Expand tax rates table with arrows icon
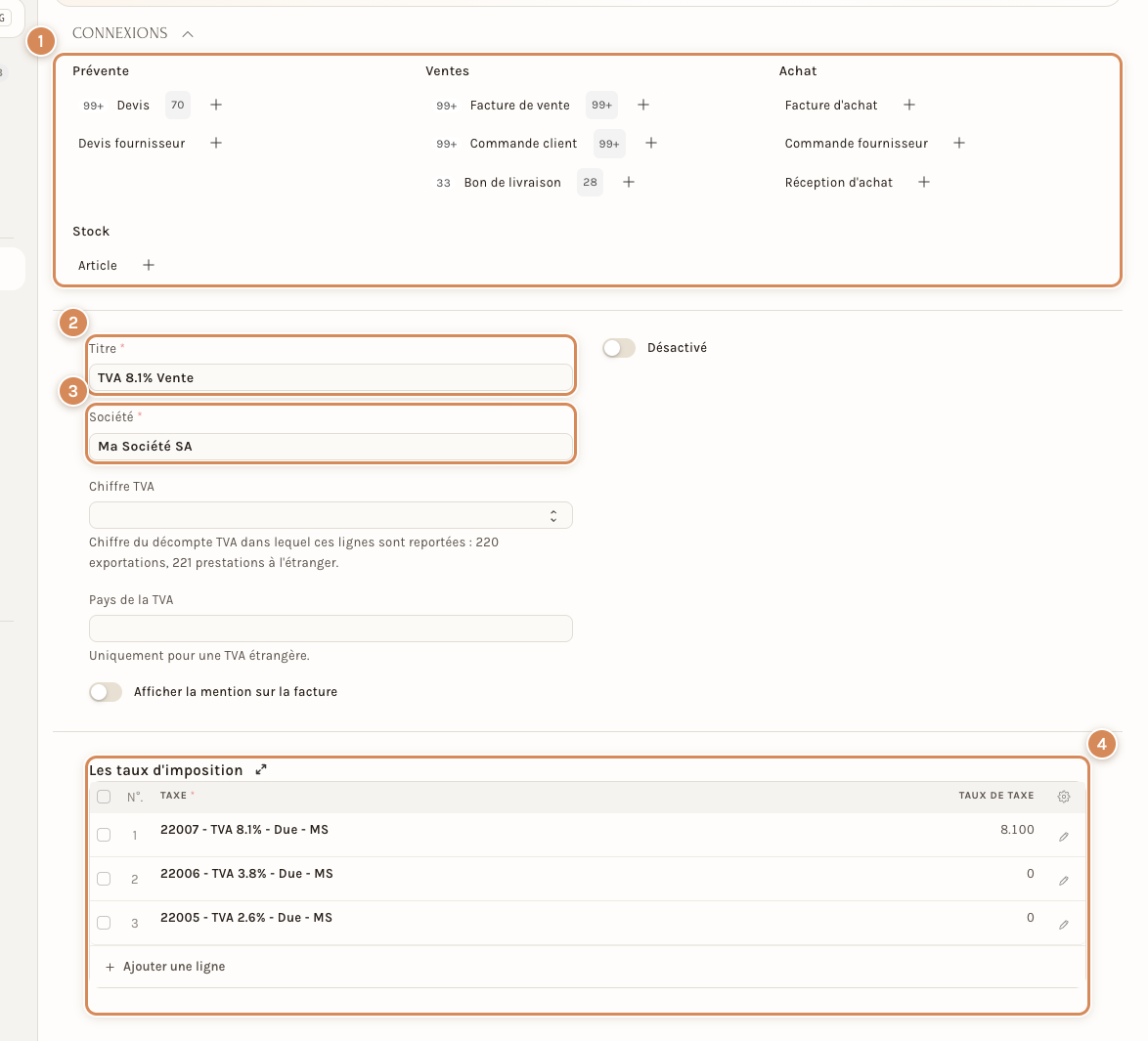 [261, 769]
